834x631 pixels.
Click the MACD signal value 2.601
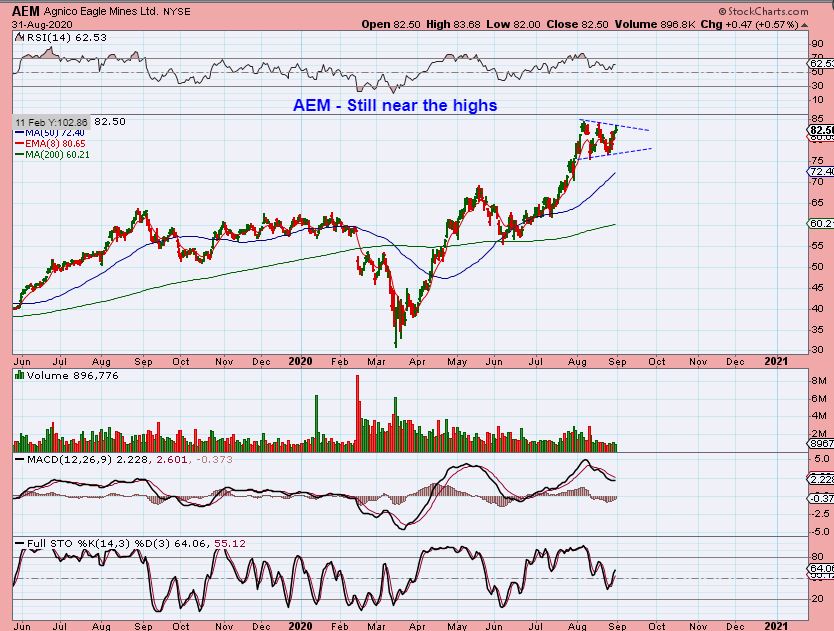[x=171, y=459]
